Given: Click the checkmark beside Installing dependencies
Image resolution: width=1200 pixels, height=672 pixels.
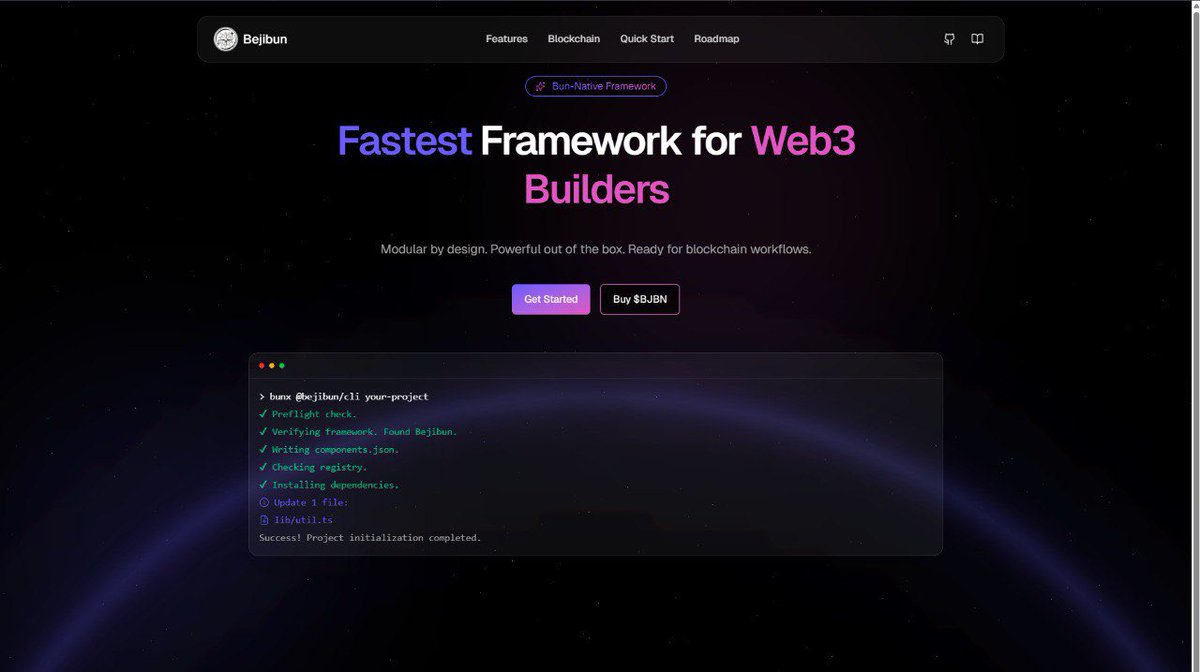Looking at the screenshot, I should click(263, 484).
